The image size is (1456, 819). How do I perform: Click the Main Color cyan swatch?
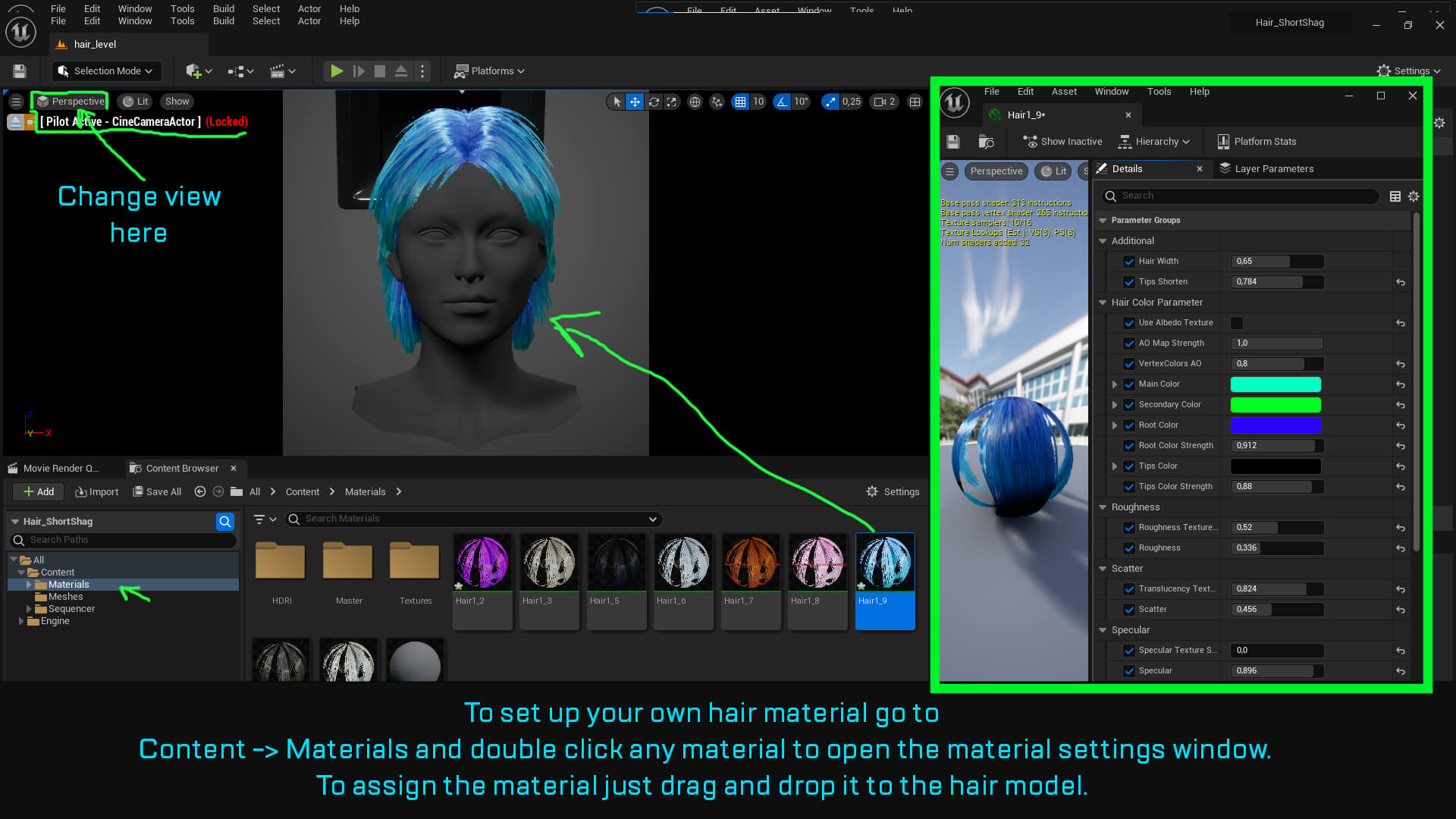tap(1276, 384)
